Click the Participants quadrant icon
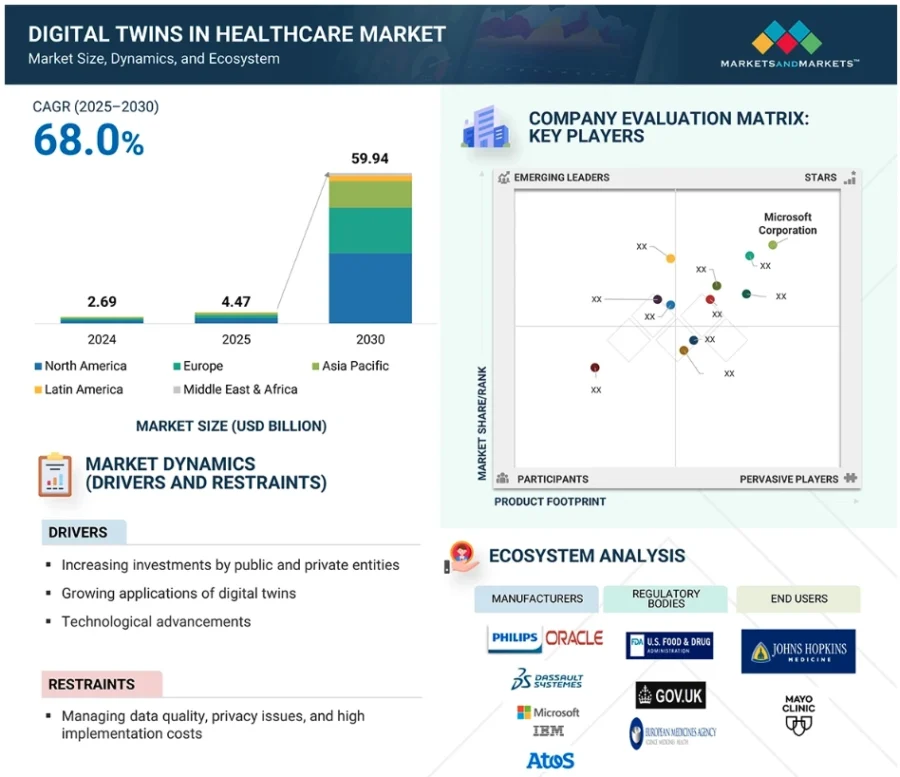The width and height of the screenshot is (900, 777). pos(503,478)
